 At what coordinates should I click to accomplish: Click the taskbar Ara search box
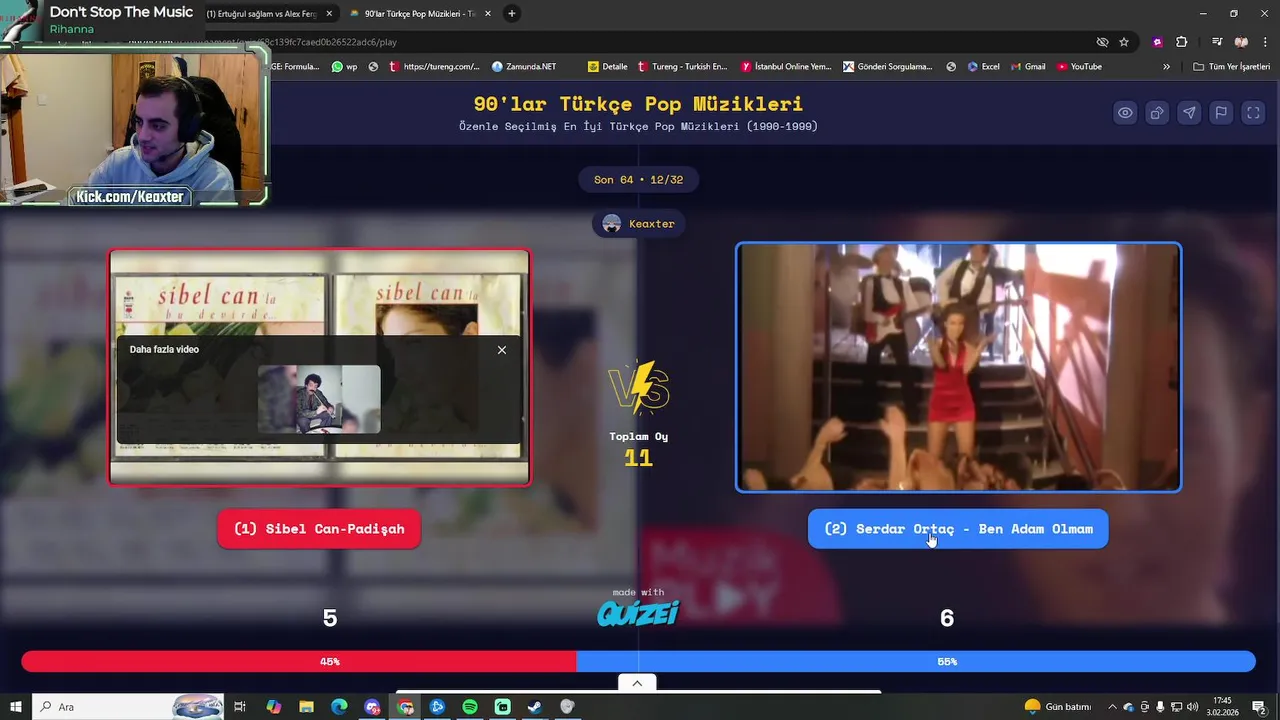click(x=128, y=707)
